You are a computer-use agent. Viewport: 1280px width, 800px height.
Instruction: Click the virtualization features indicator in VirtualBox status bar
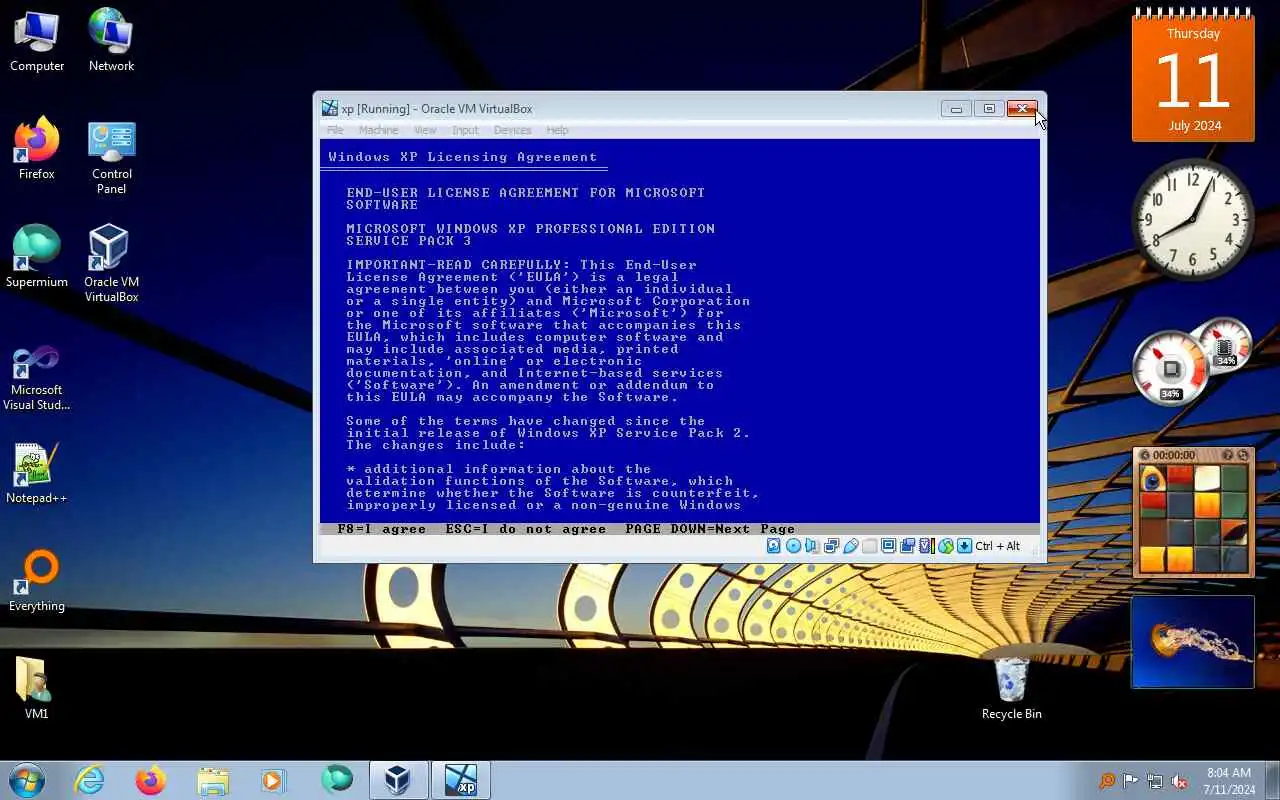pos(926,546)
